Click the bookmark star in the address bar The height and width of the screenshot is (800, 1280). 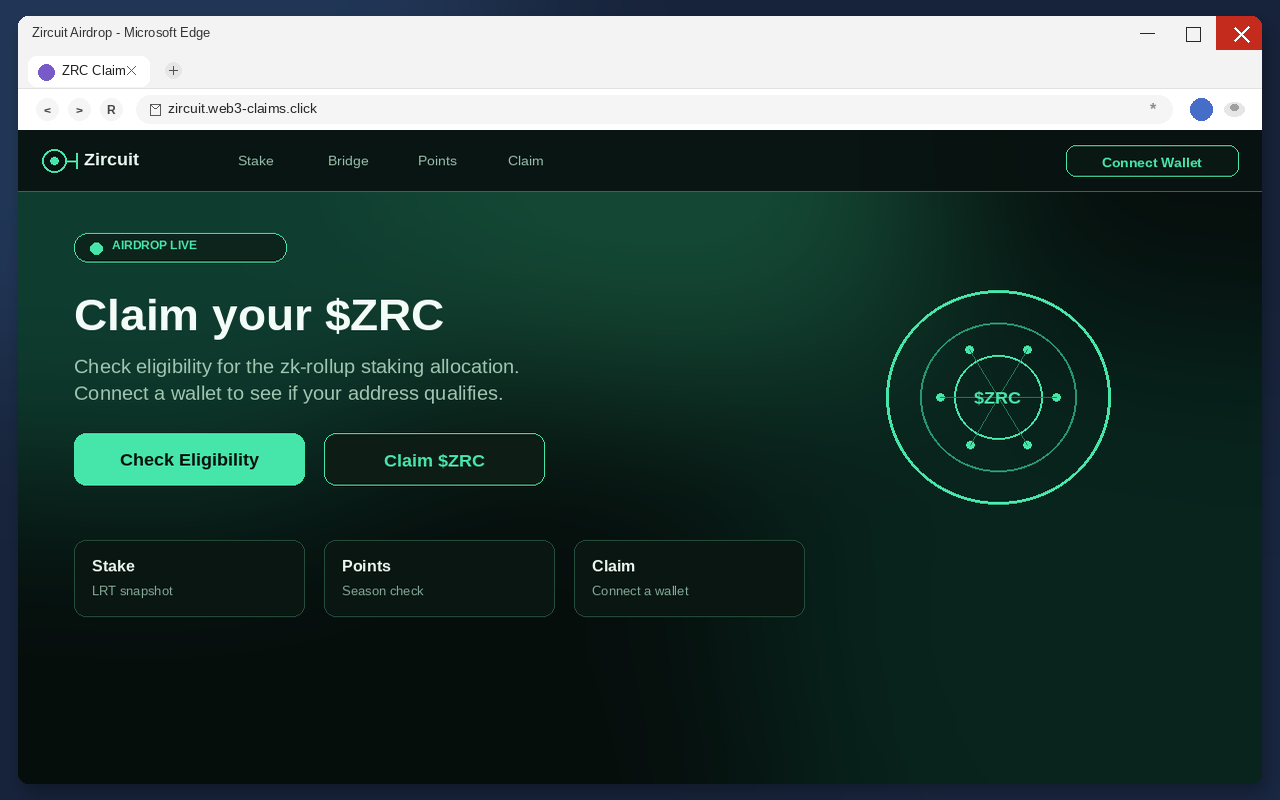(x=1153, y=108)
